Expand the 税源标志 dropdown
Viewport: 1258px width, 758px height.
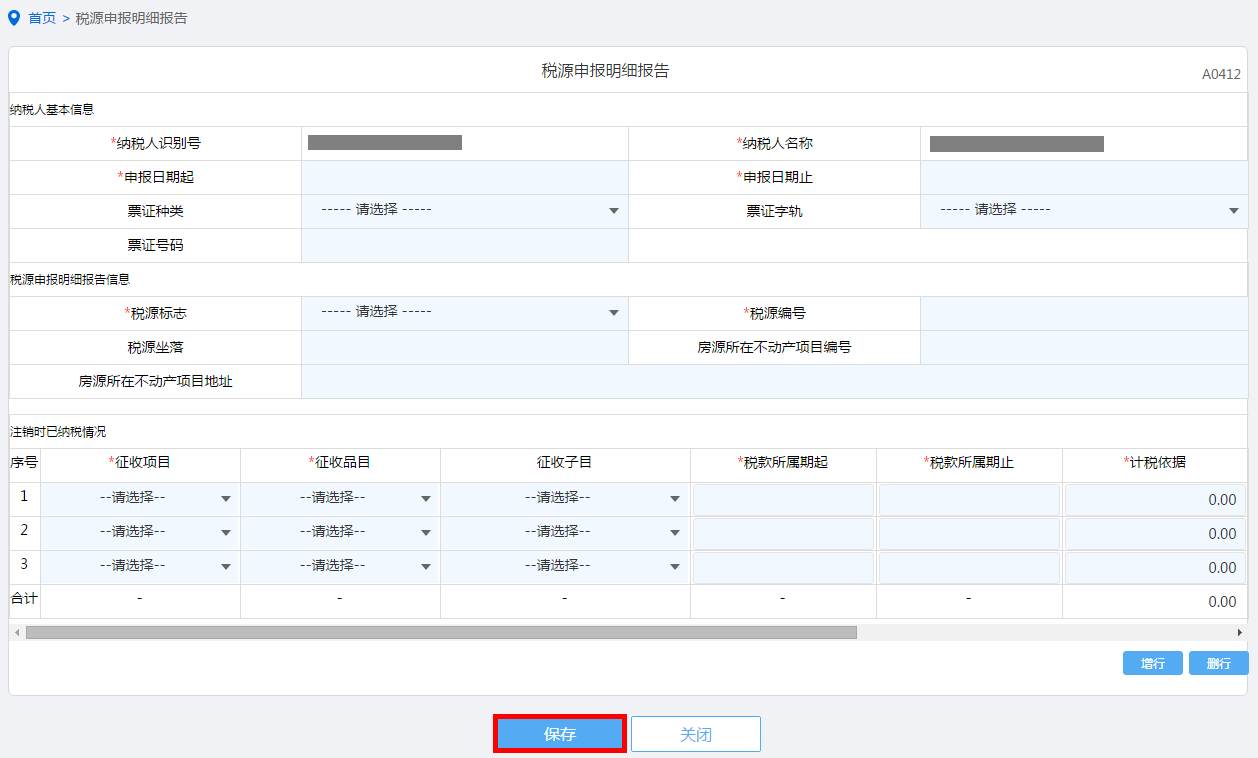[x=465, y=313]
